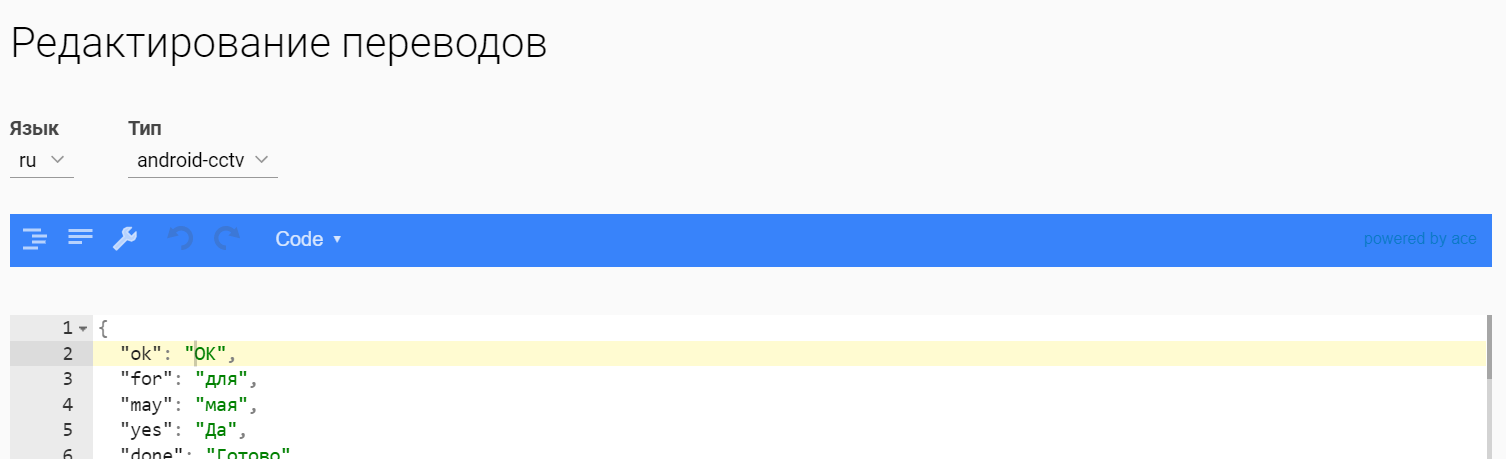
Task: Expand the Тип dropdown showing android-cctv
Action: pos(203,160)
